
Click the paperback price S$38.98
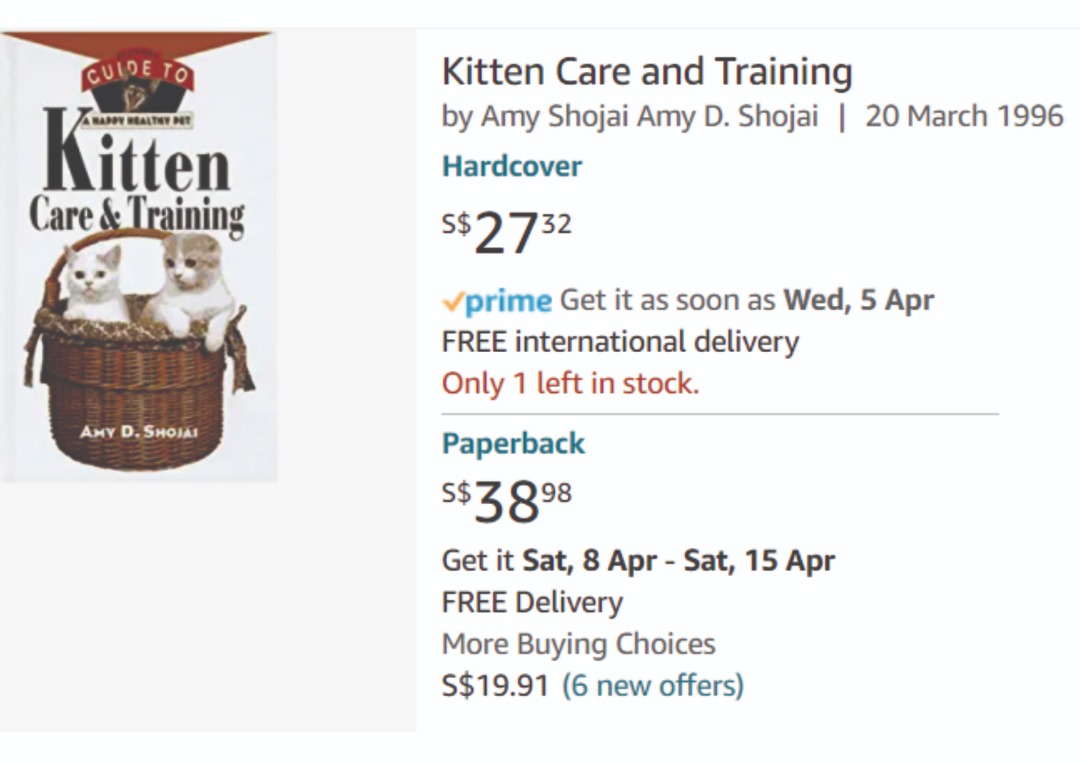505,499
